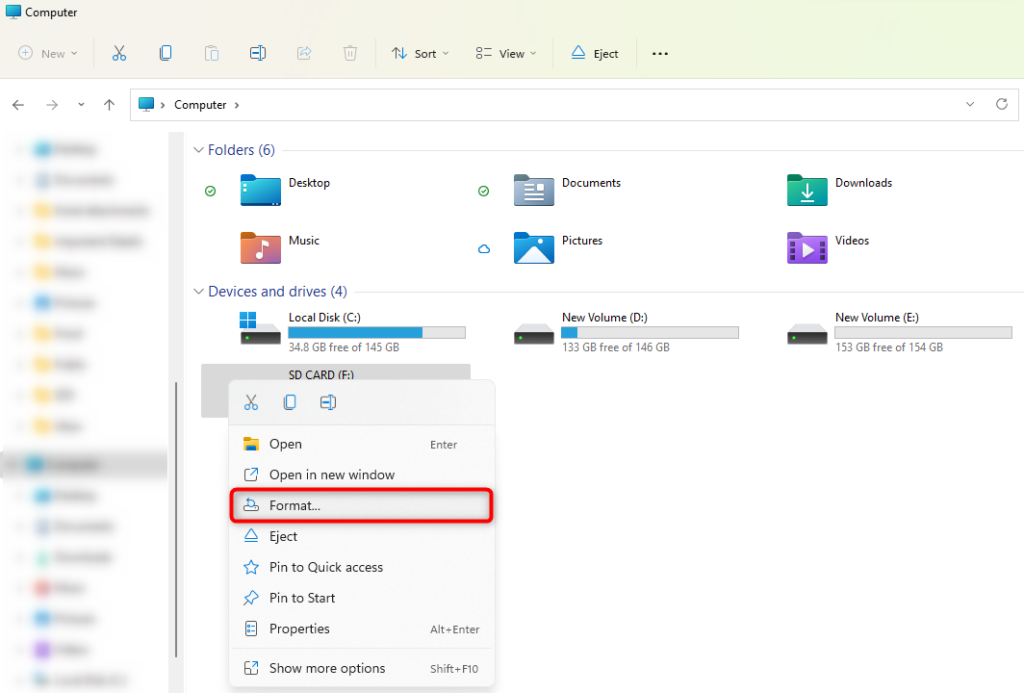Click the Cut scissors icon in toolbar
The height and width of the screenshot is (693, 1024).
[x=119, y=53]
